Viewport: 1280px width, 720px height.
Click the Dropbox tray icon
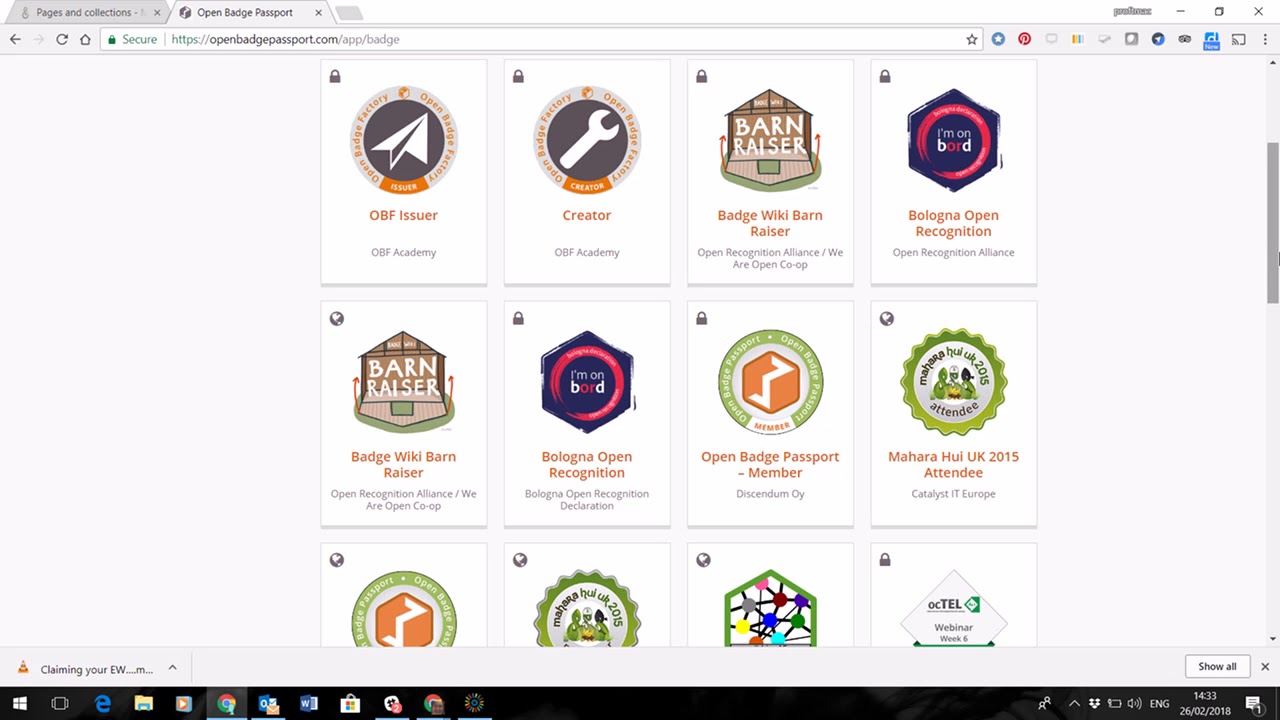(x=1095, y=704)
